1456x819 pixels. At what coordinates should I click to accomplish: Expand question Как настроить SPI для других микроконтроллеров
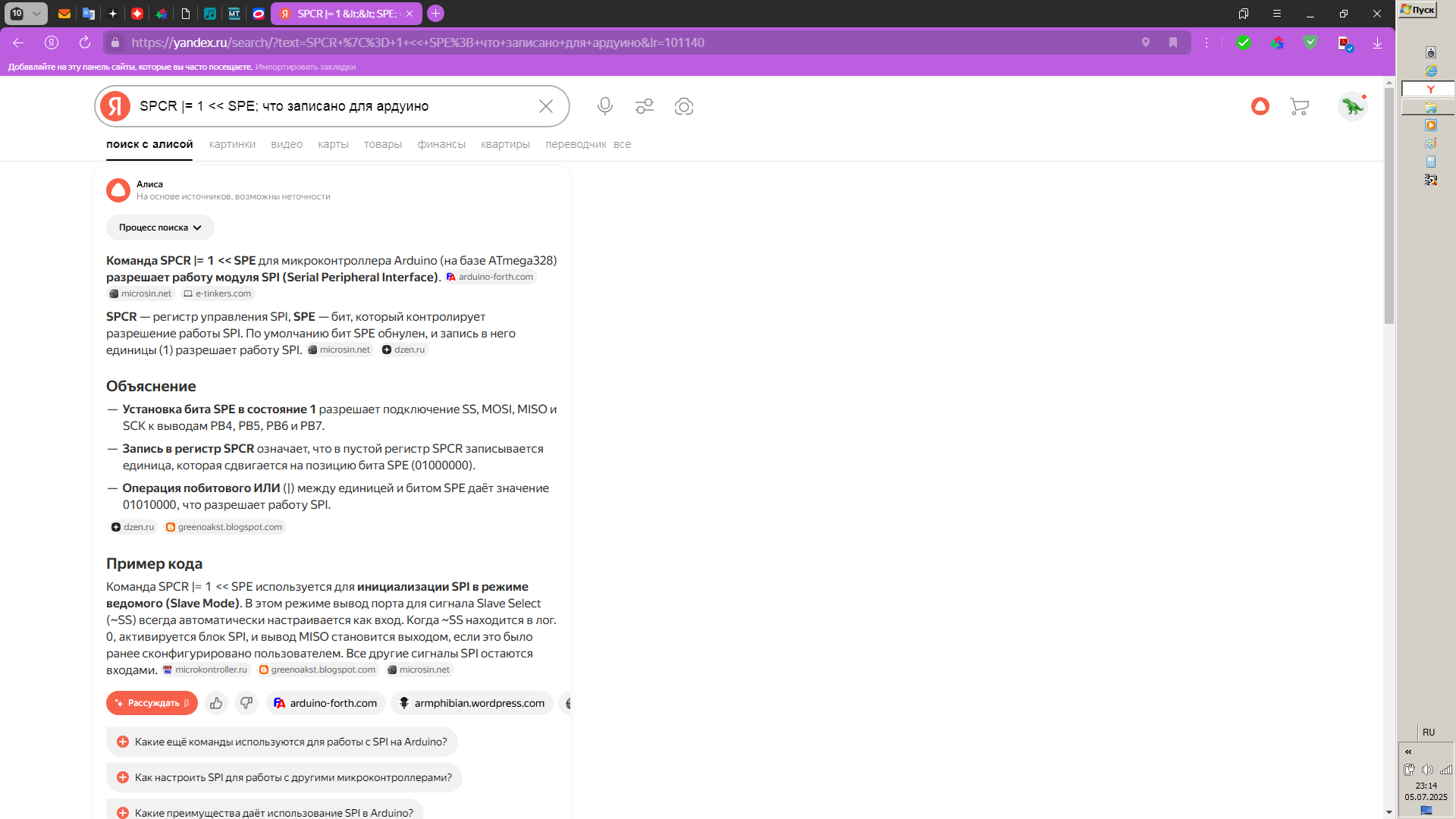pyautogui.click(x=284, y=777)
